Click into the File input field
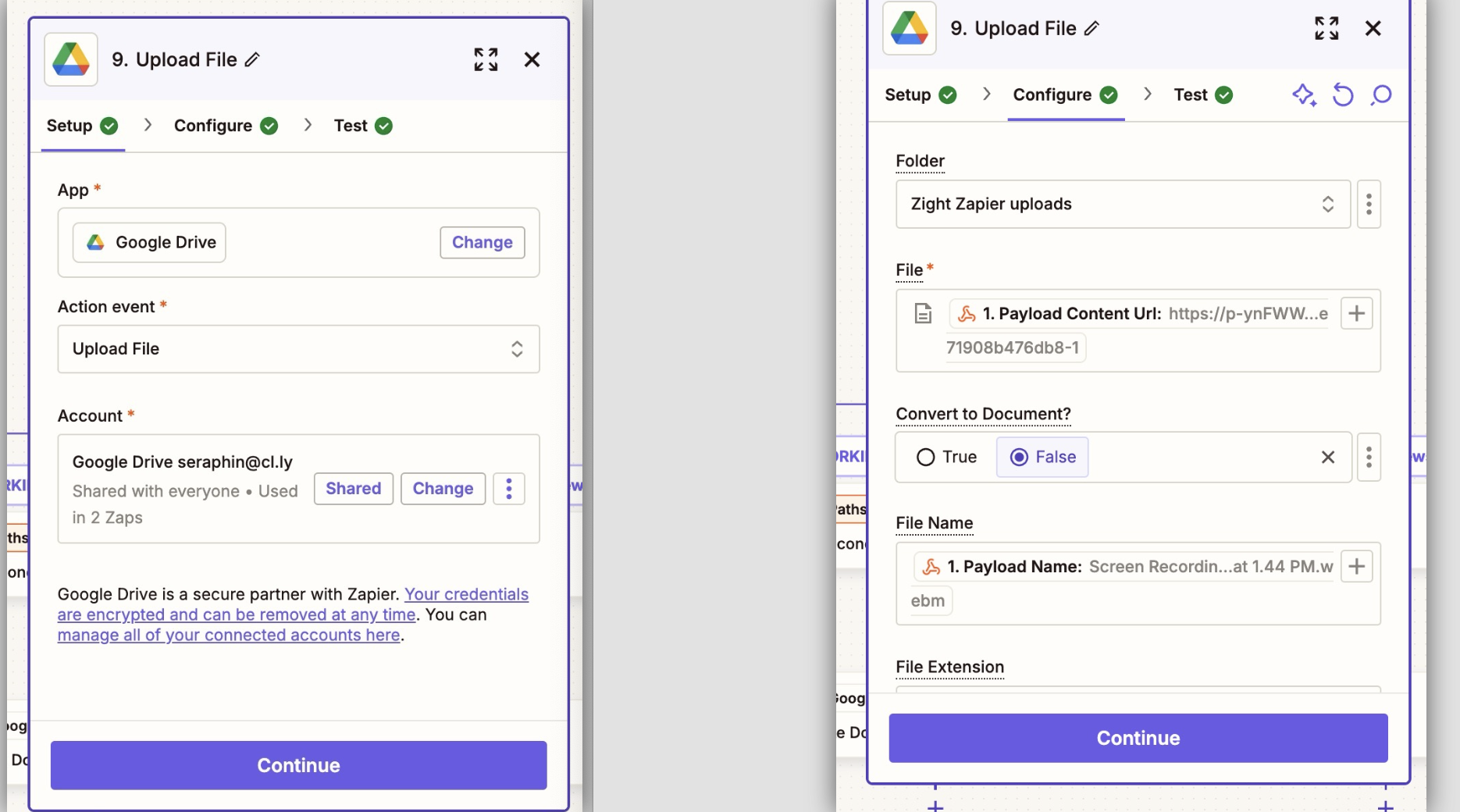 (x=1138, y=331)
